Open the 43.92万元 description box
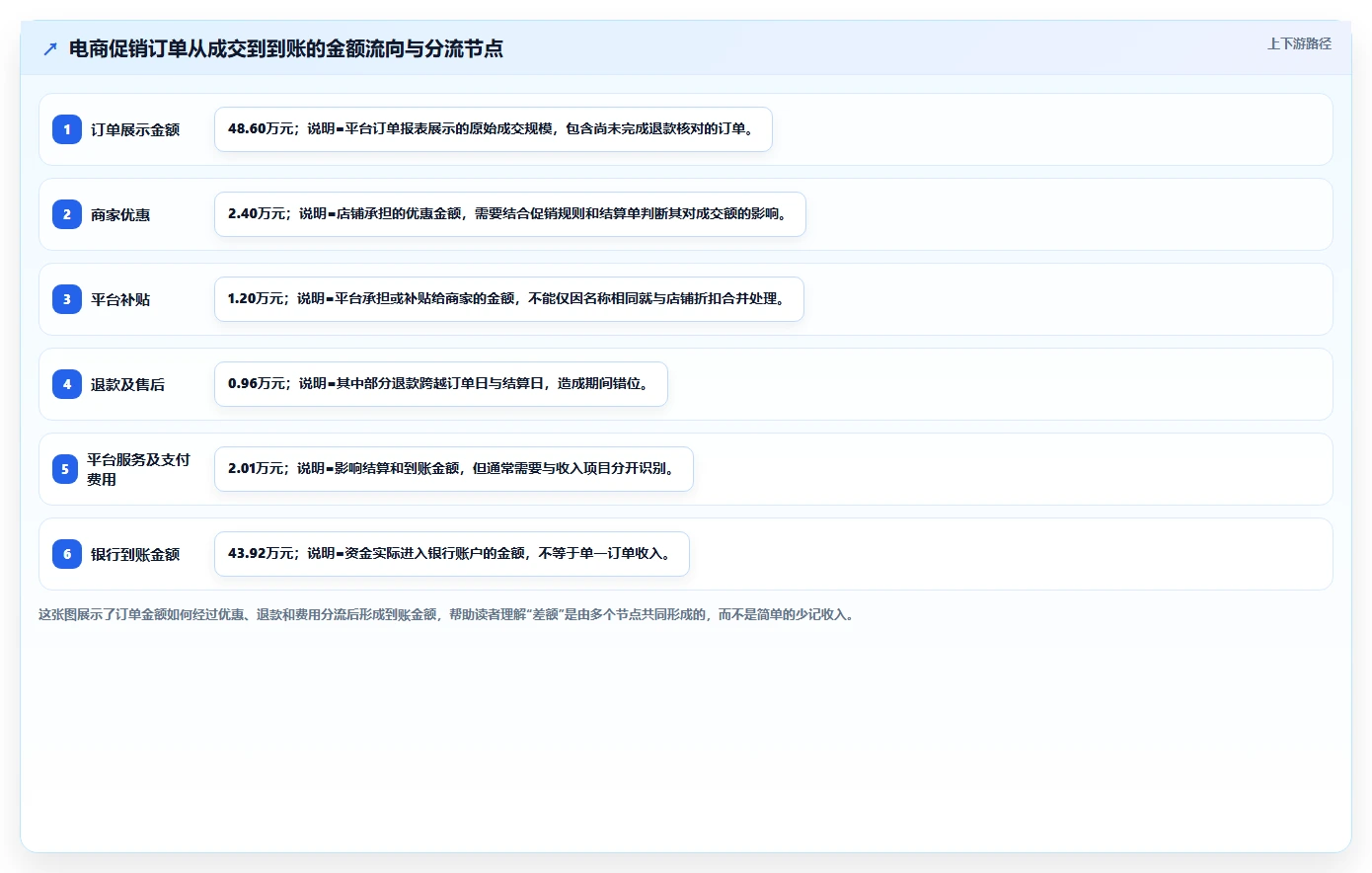 tap(452, 554)
